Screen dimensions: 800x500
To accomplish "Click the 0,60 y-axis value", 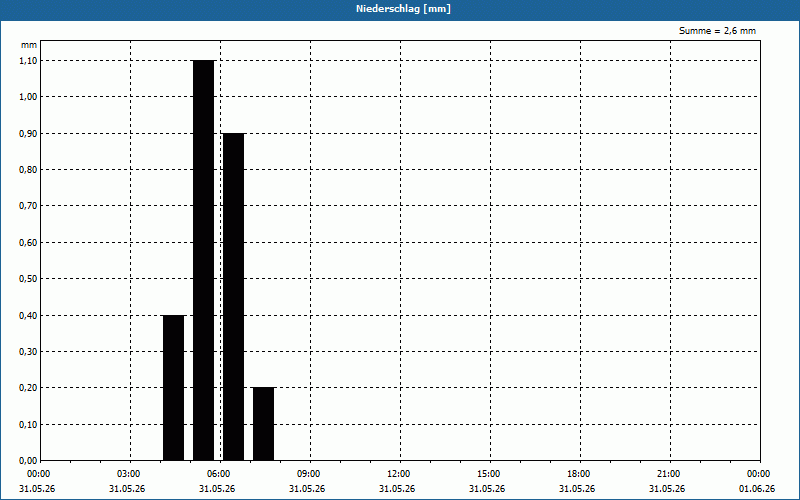I will click(x=28, y=242).
